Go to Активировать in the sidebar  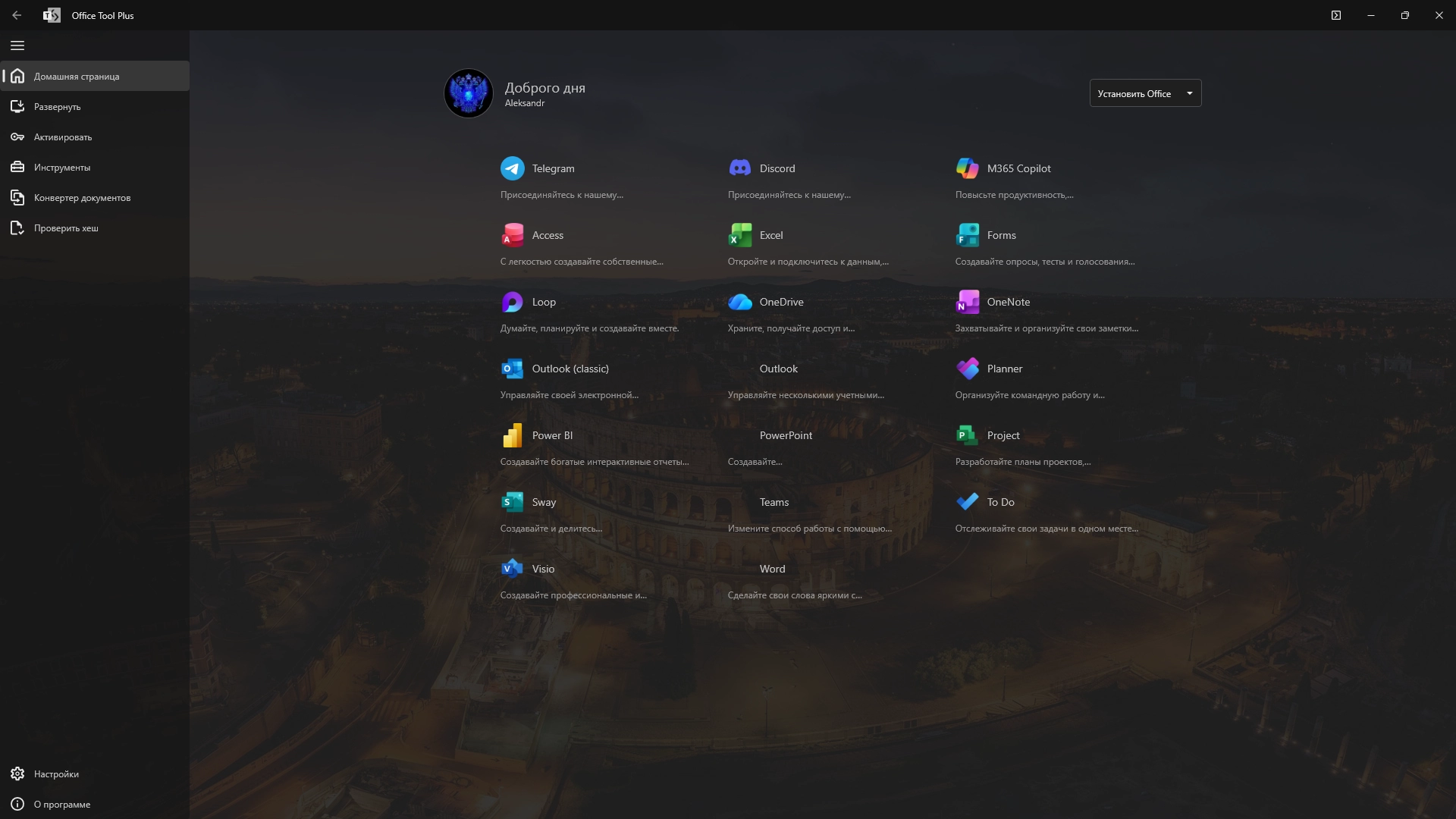pos(62,137)
